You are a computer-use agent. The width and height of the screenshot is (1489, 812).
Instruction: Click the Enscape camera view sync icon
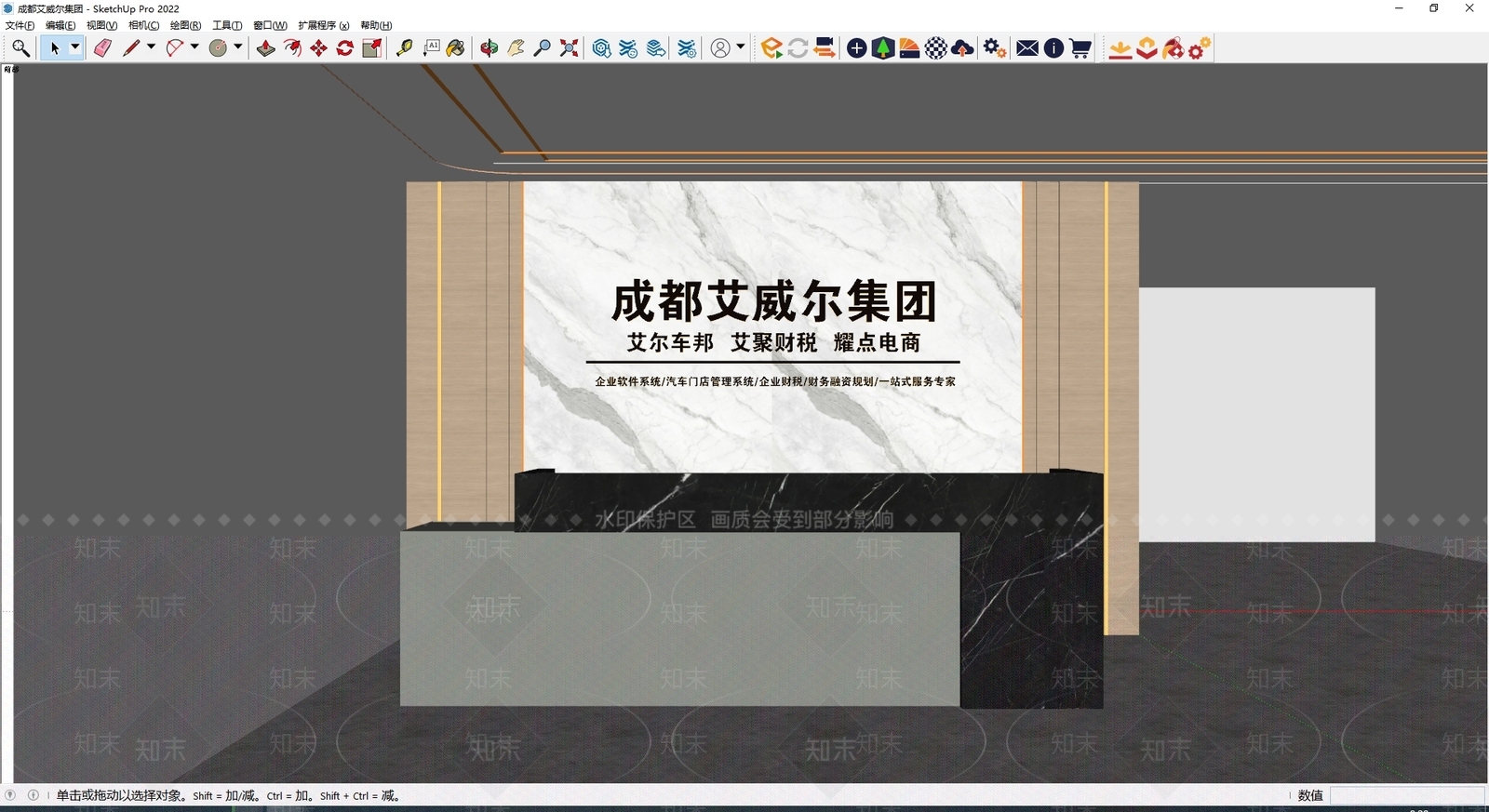tap(825, 48)
